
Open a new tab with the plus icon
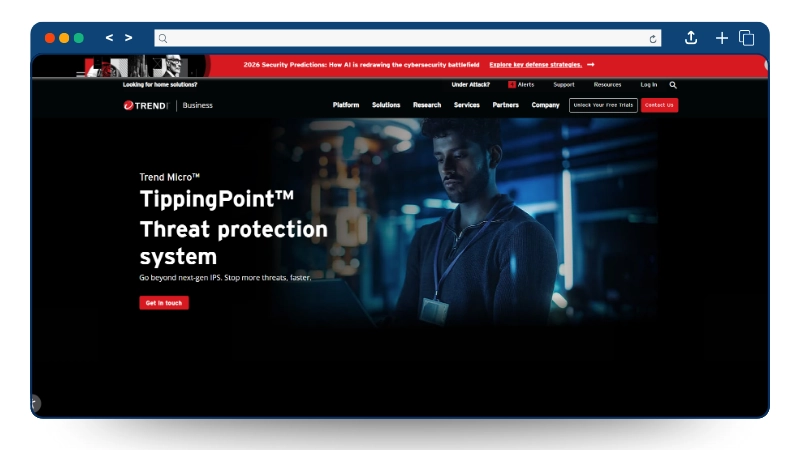[721, 38]
